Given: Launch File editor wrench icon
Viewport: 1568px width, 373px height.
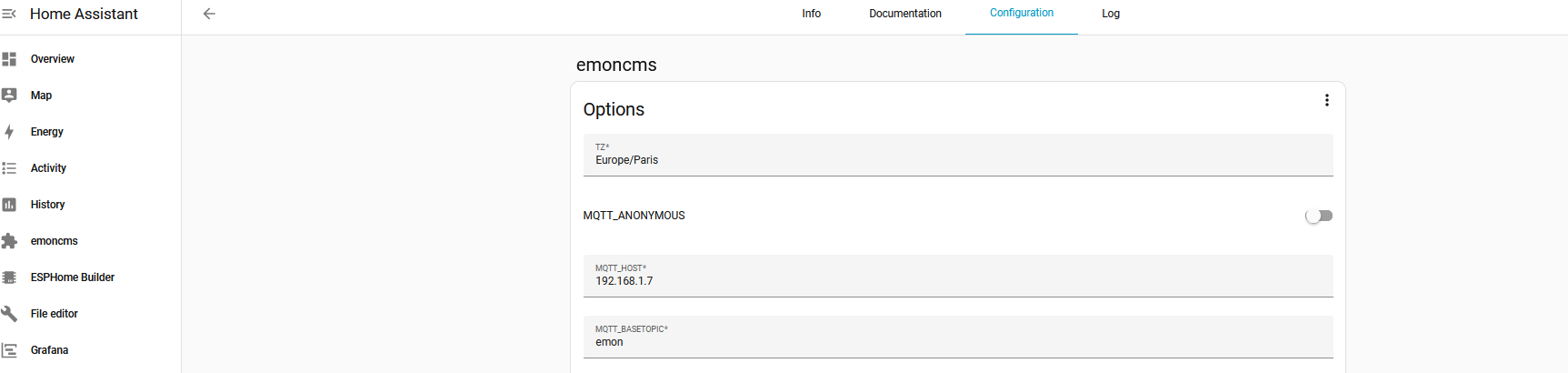Looking at the screenshot, I should click(x=9, y=314).
